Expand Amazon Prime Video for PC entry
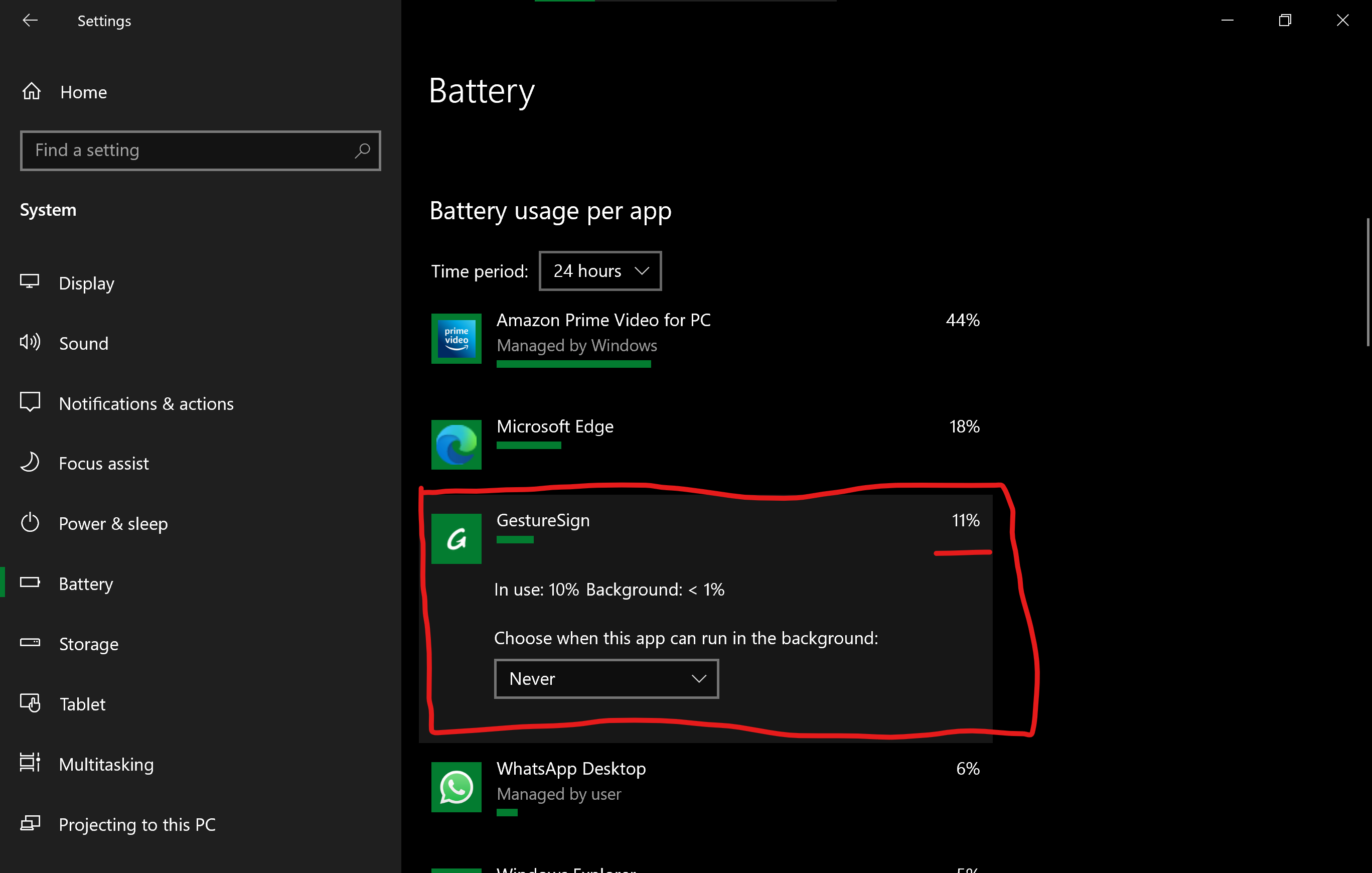The image size is (1372, 873). pos(705,340)
